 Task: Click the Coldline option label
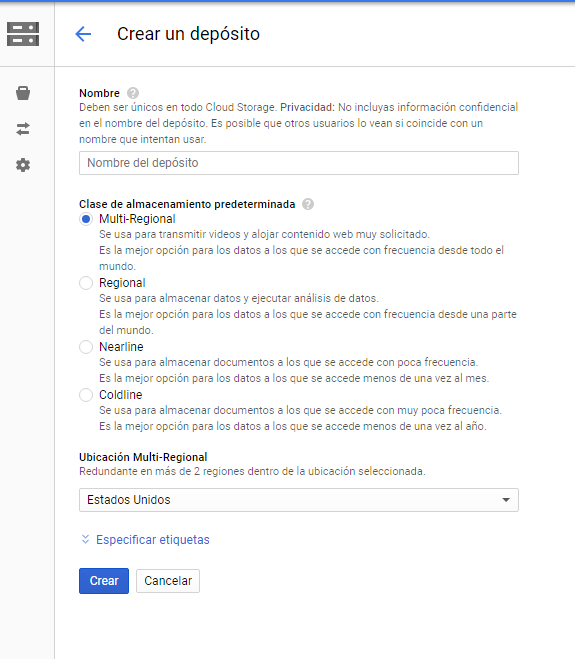coord(121,395)
